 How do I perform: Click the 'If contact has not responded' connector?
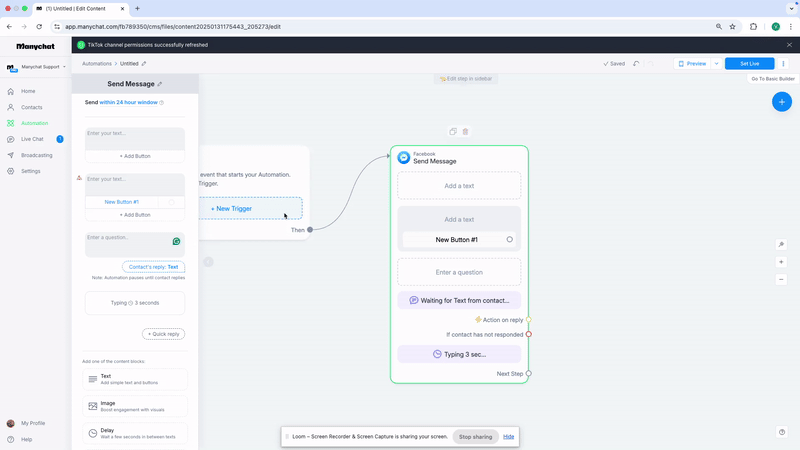point(529,335)
